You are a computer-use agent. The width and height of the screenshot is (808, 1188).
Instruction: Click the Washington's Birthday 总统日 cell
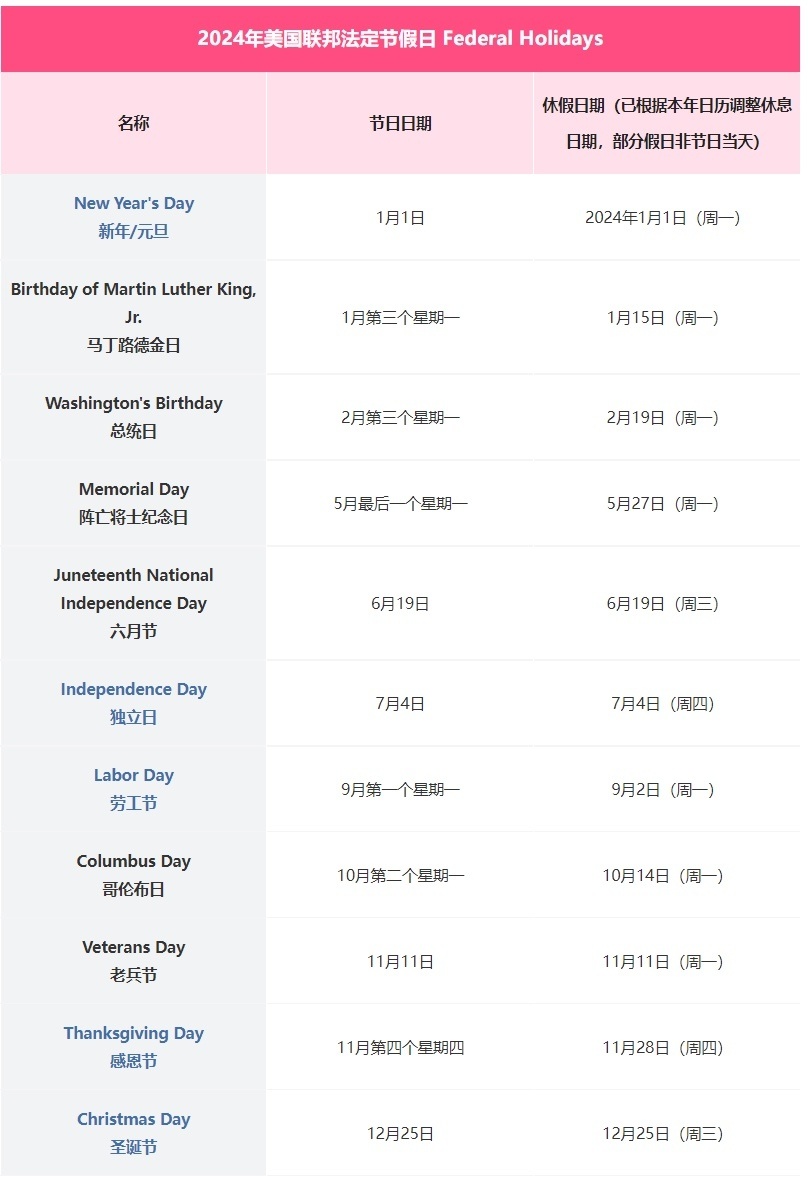click(x=134, y=417)
